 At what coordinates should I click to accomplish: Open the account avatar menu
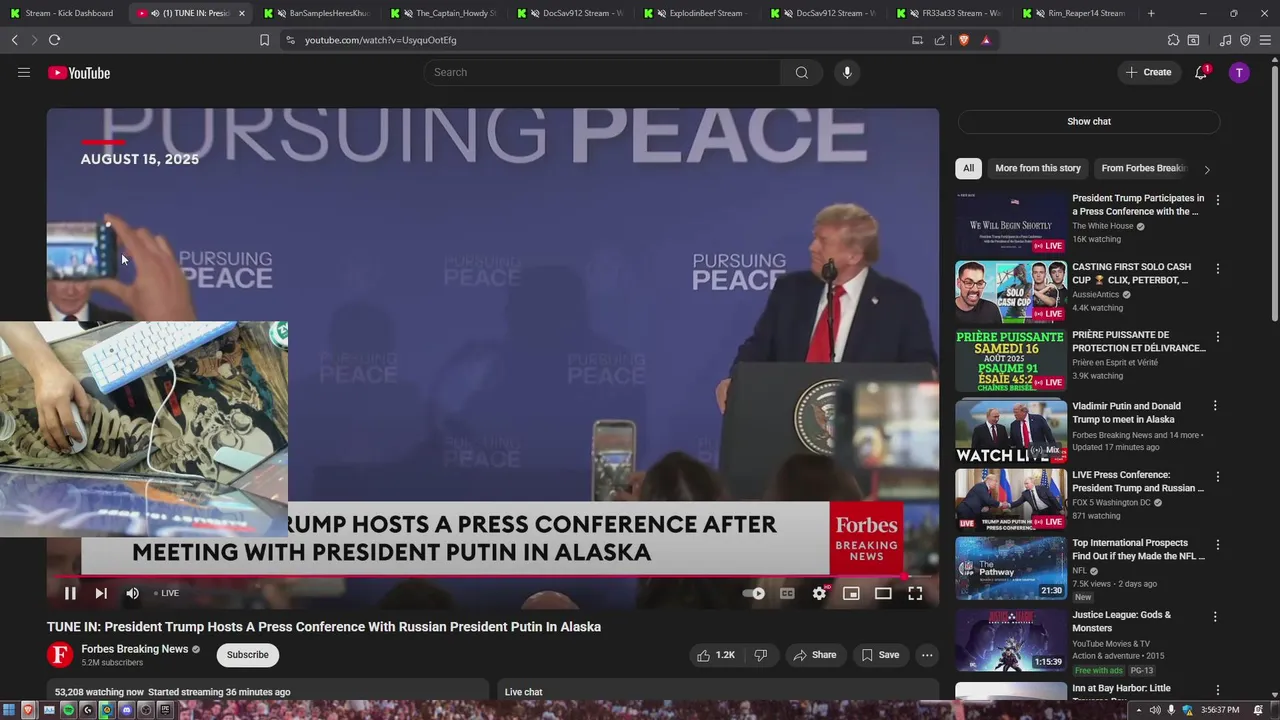[1239, 72]
